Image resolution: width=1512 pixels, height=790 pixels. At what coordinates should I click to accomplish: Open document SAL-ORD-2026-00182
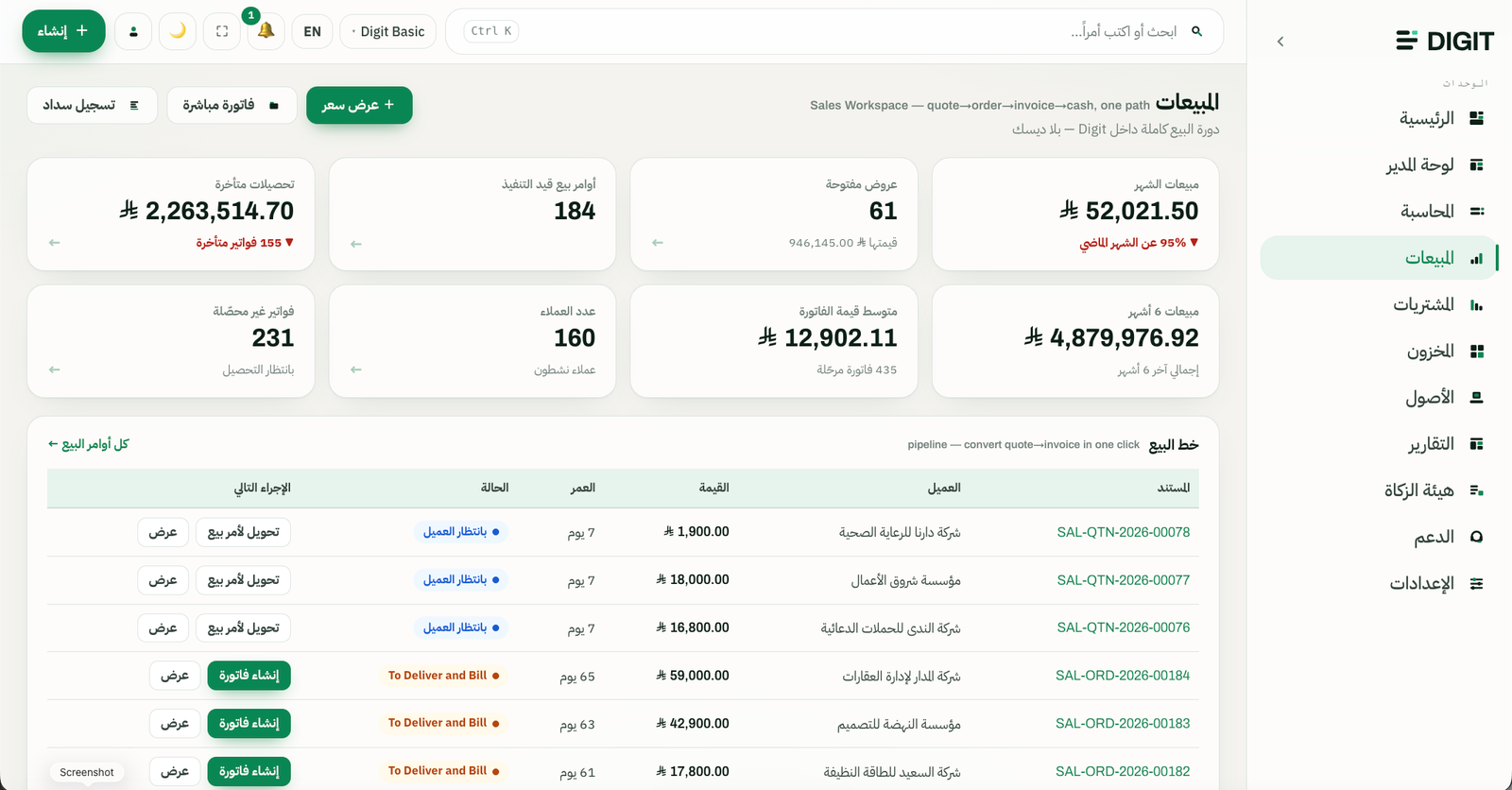pyautogui.click(x=1123, y=771)
